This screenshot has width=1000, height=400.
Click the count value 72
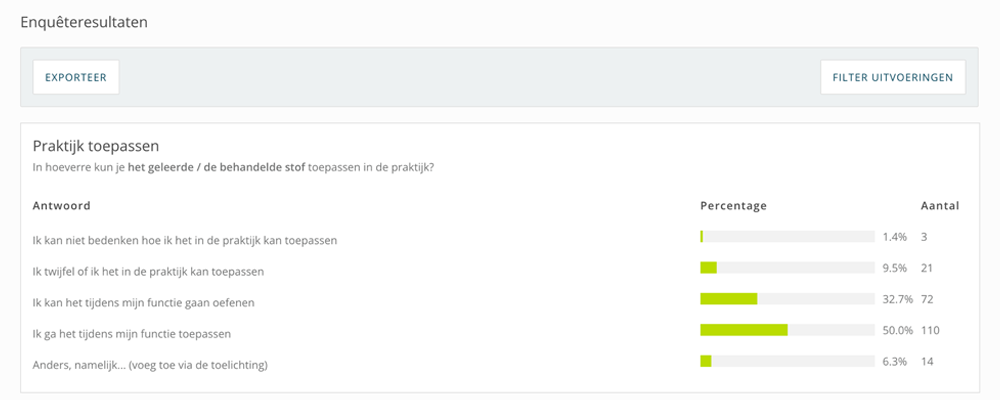[x=927, y=299]
